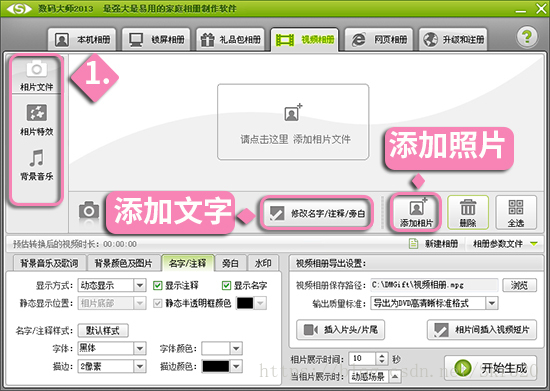Click the 修改名字/注释/旁白 button
Image resolution: width=550 pixels, height=391 pixels.
316,213
